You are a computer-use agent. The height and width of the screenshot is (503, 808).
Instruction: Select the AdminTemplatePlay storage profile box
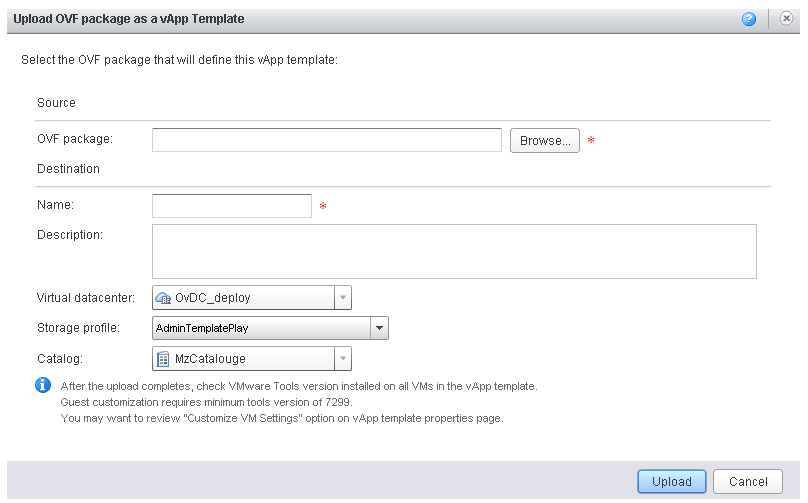pyautogui.click(x=270, y=328)
